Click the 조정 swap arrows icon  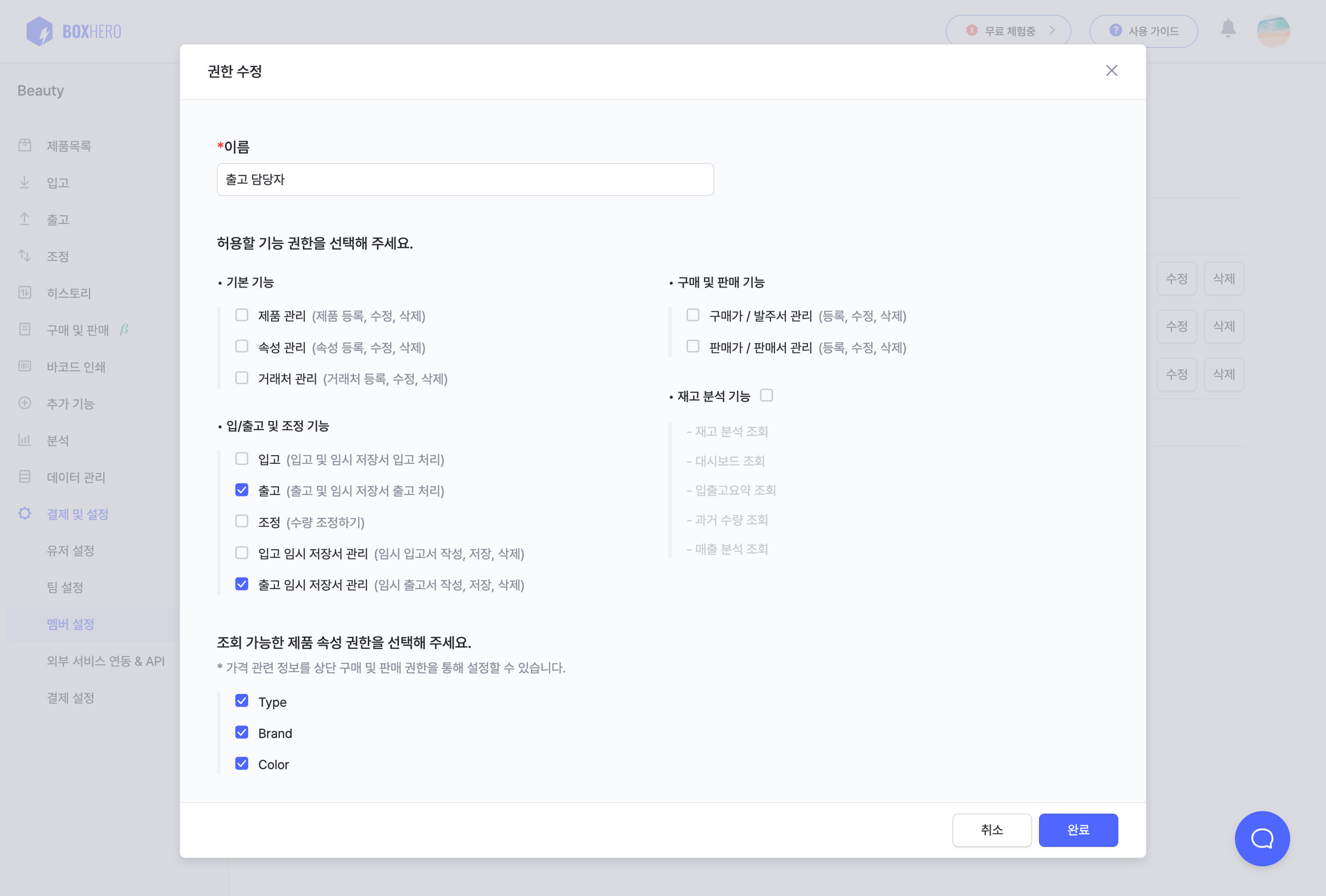25,256
